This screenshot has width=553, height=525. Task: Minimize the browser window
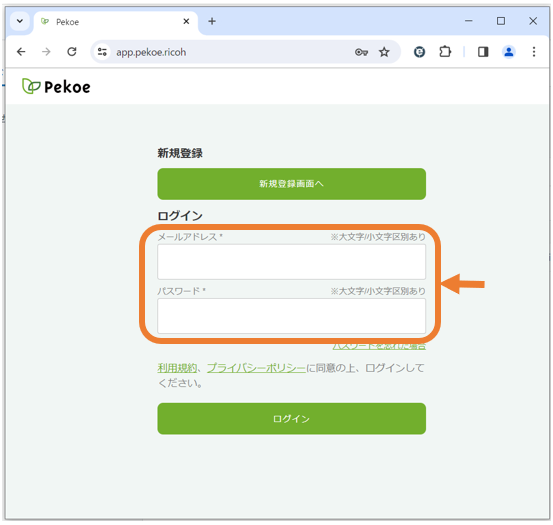(468, 21)
